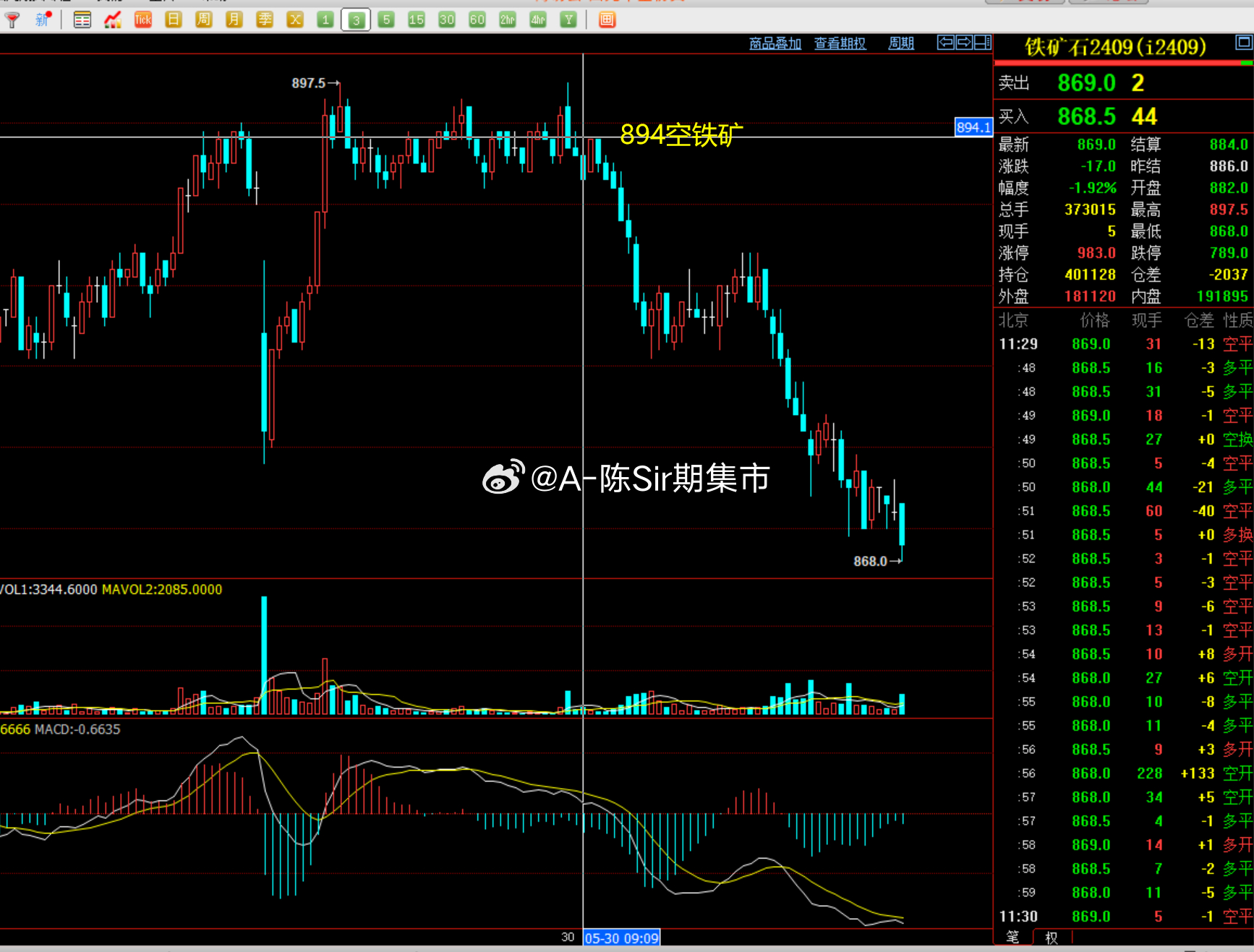This screenshot has width=1254, height=952.
Task: Click the 897.5 high price label
Action: pos(309,83)
